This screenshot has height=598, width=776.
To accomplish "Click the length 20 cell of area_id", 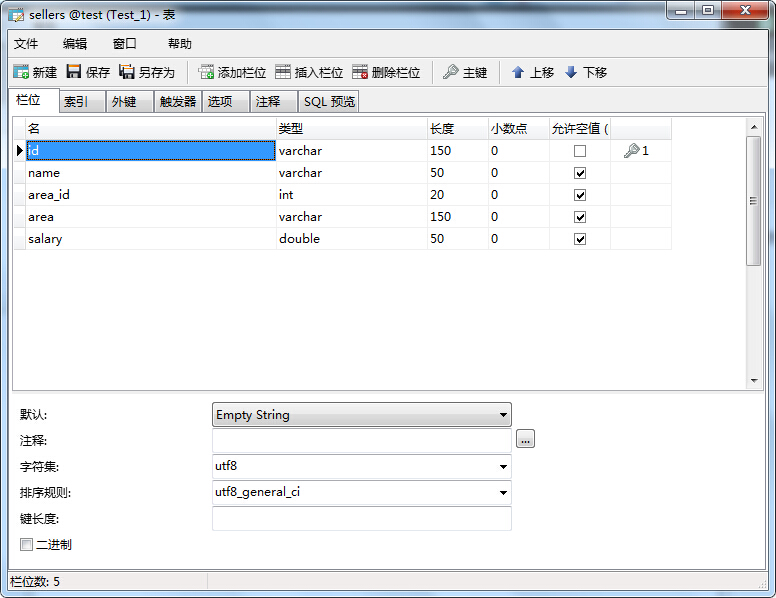I will [x=458, y=195].
